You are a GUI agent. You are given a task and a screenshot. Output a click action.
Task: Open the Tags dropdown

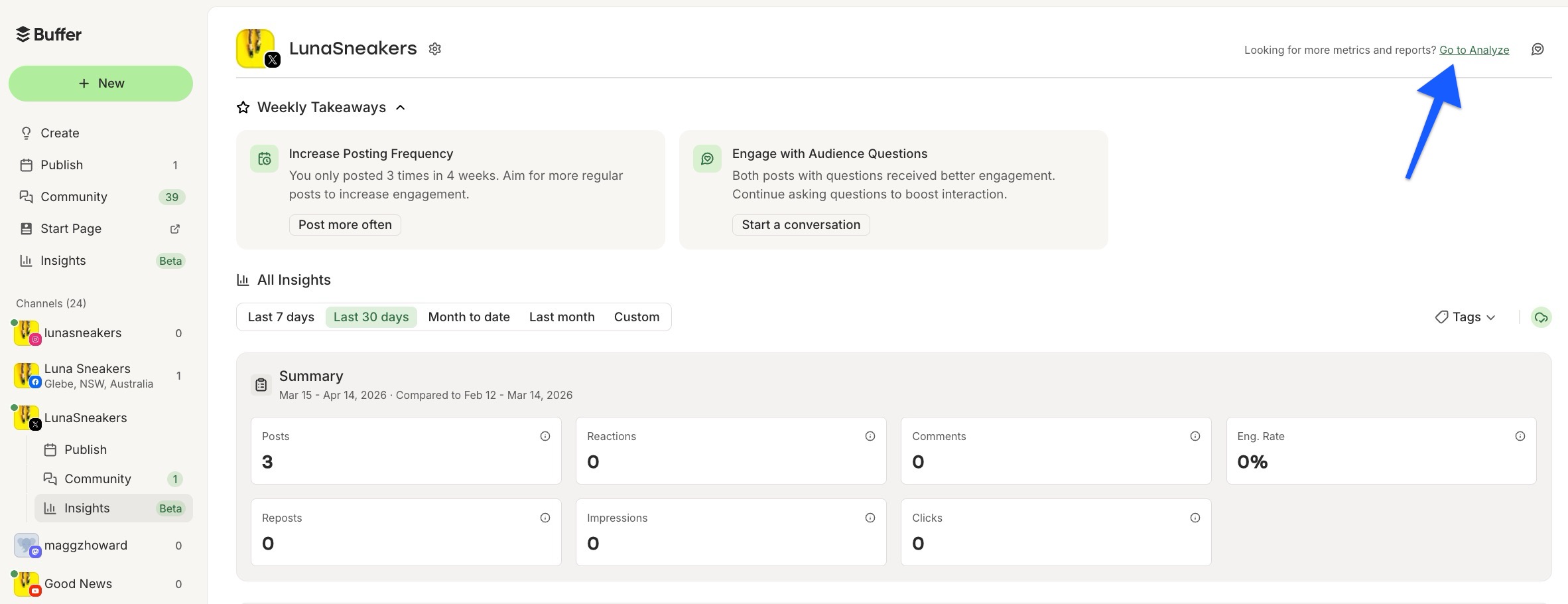tap(1463, 317)
